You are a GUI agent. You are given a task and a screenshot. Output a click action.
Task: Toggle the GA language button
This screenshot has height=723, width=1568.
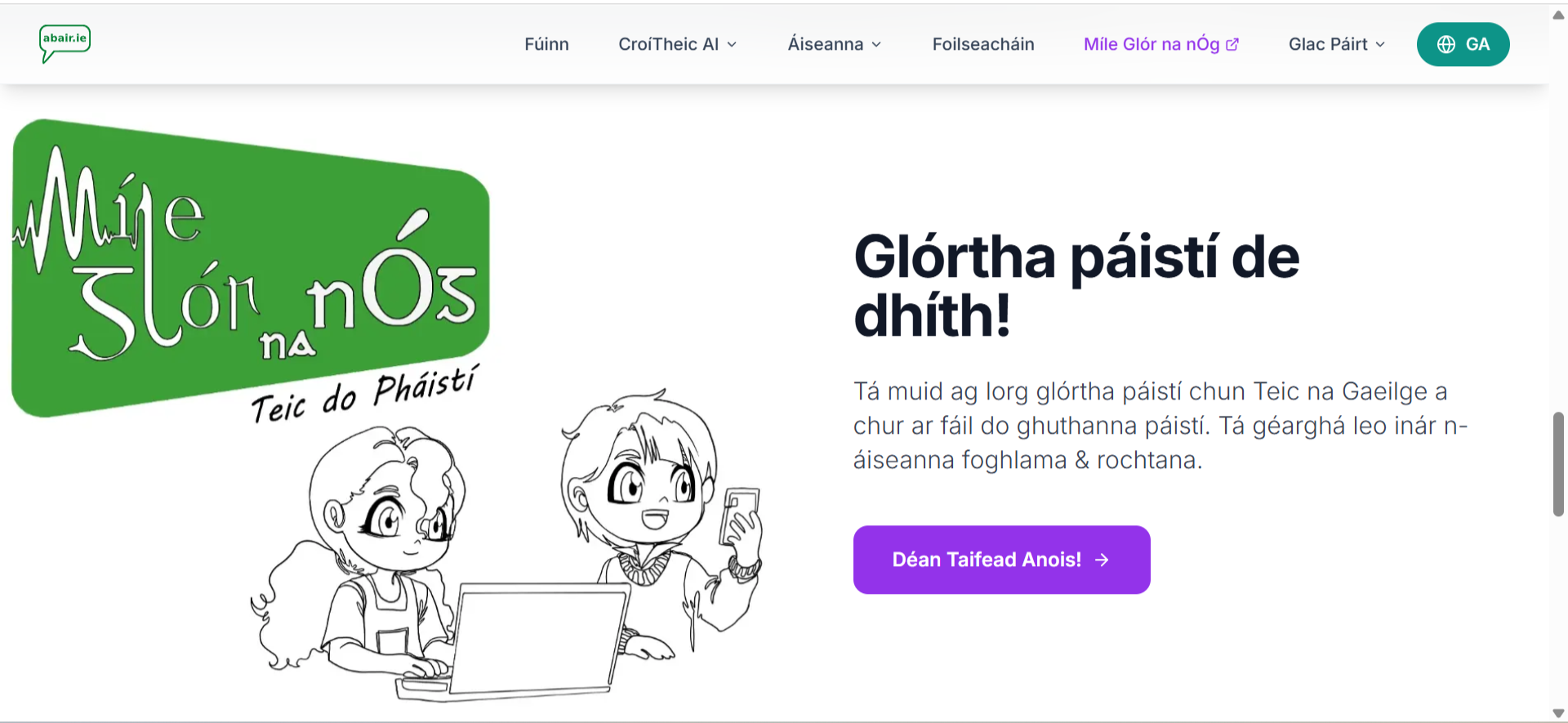coord(1463,44)
